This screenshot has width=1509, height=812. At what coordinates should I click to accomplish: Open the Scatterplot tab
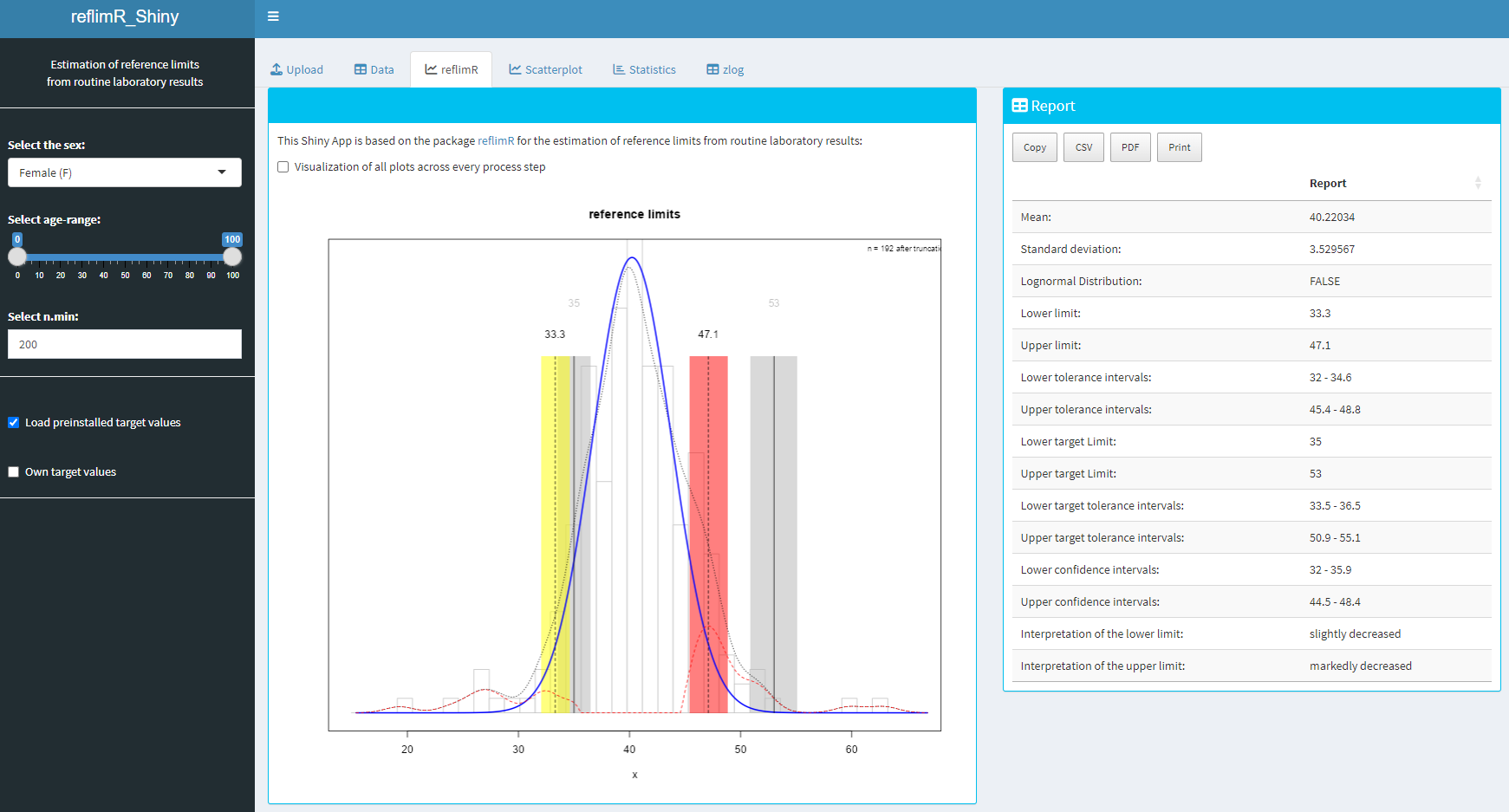(545, 69)
